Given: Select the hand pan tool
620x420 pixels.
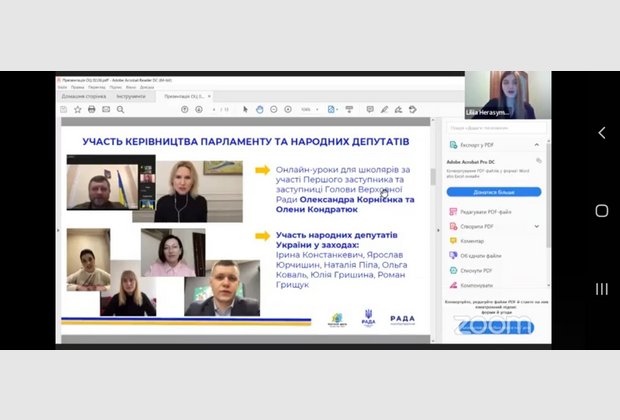Looking at the screenshot, I should coord(259,109).
